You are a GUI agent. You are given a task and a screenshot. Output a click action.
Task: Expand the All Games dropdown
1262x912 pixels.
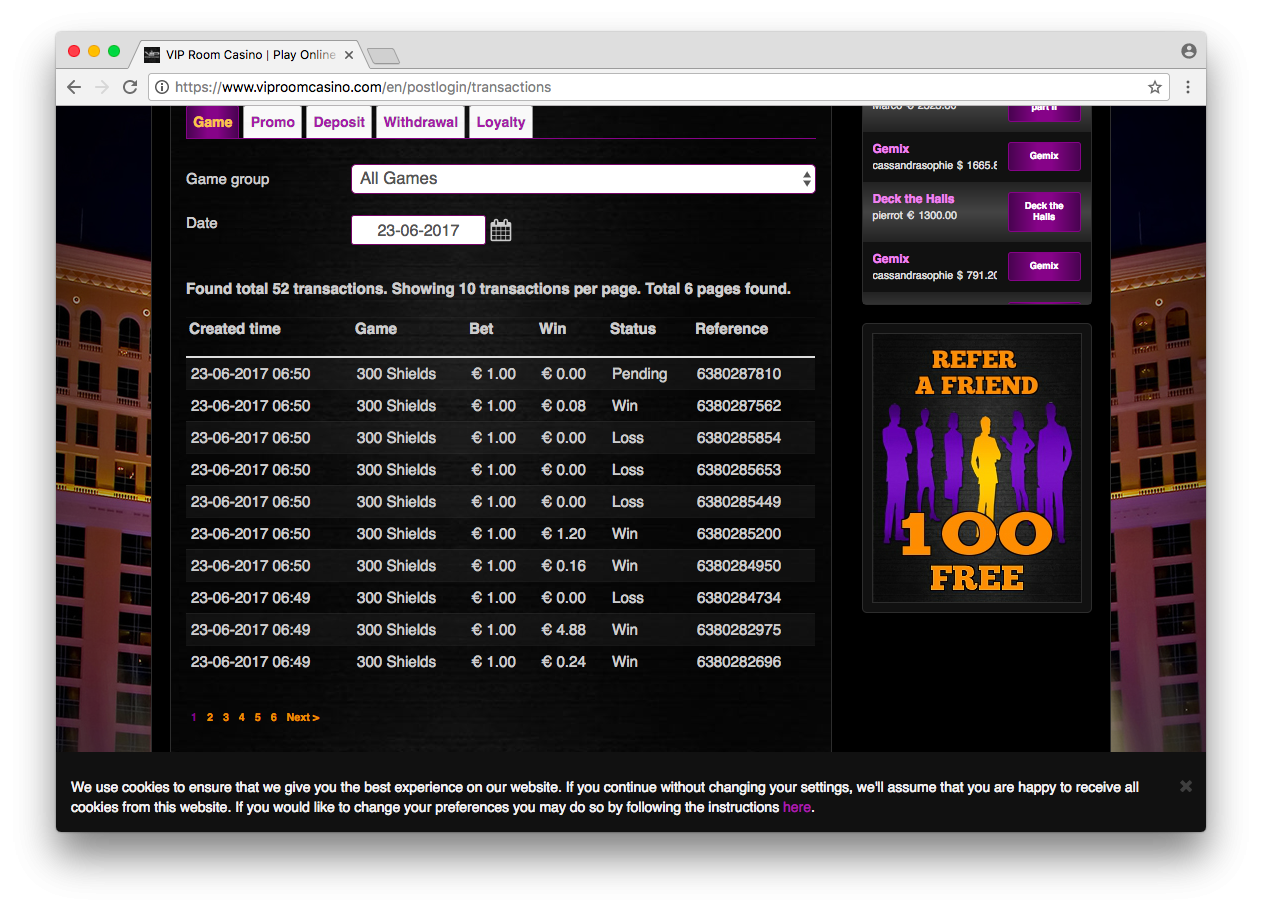[x=583, y=179]
